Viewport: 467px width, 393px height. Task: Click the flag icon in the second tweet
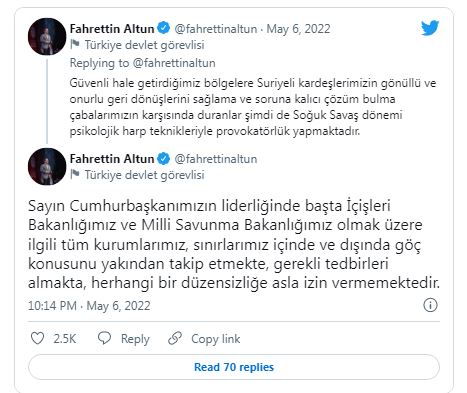pyautogui.click(x=75, y=174)
